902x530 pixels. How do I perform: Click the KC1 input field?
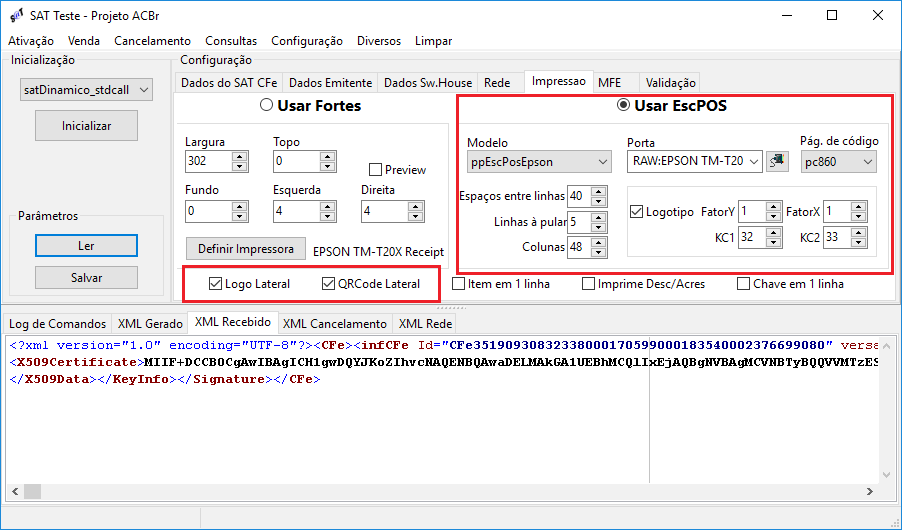click(752, 237)
